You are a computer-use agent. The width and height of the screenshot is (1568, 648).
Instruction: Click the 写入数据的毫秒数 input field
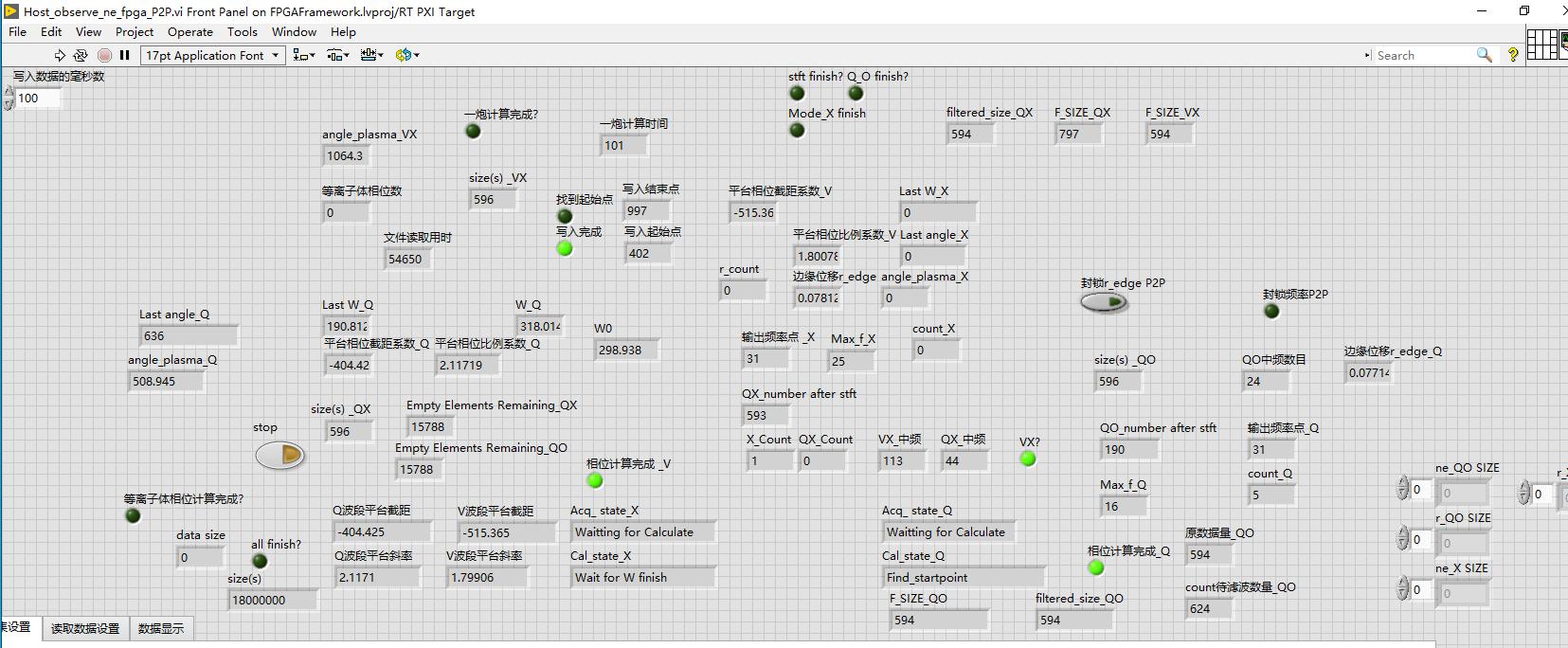click(x=38, y=98)
